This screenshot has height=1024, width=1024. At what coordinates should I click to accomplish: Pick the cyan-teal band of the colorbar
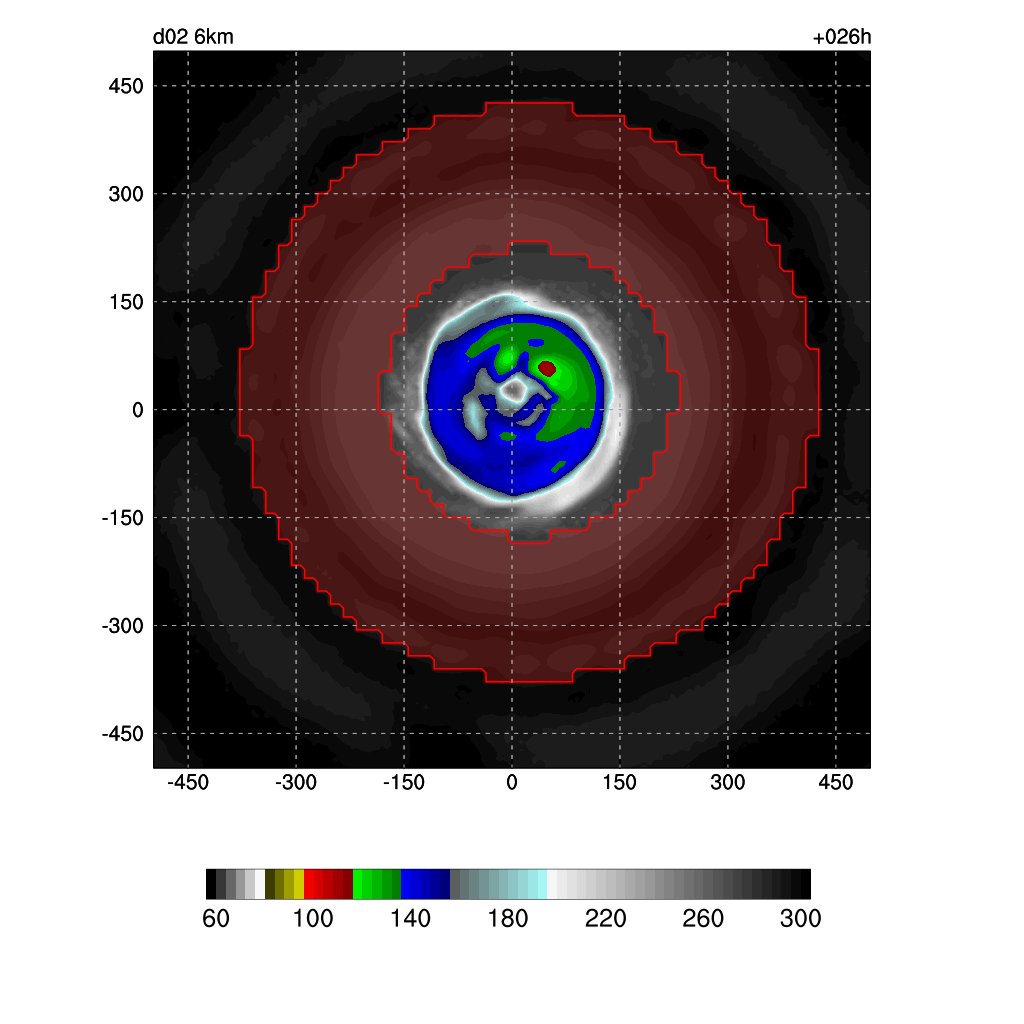[498, 884]
